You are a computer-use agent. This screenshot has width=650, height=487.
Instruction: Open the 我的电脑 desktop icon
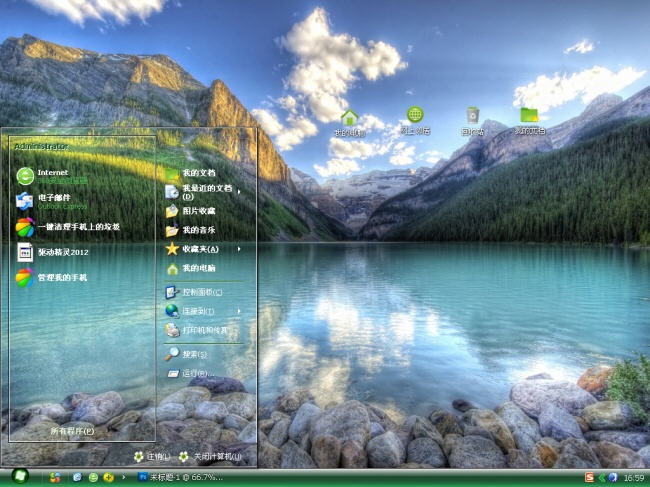pyautogui.click(x=349, y=120)
